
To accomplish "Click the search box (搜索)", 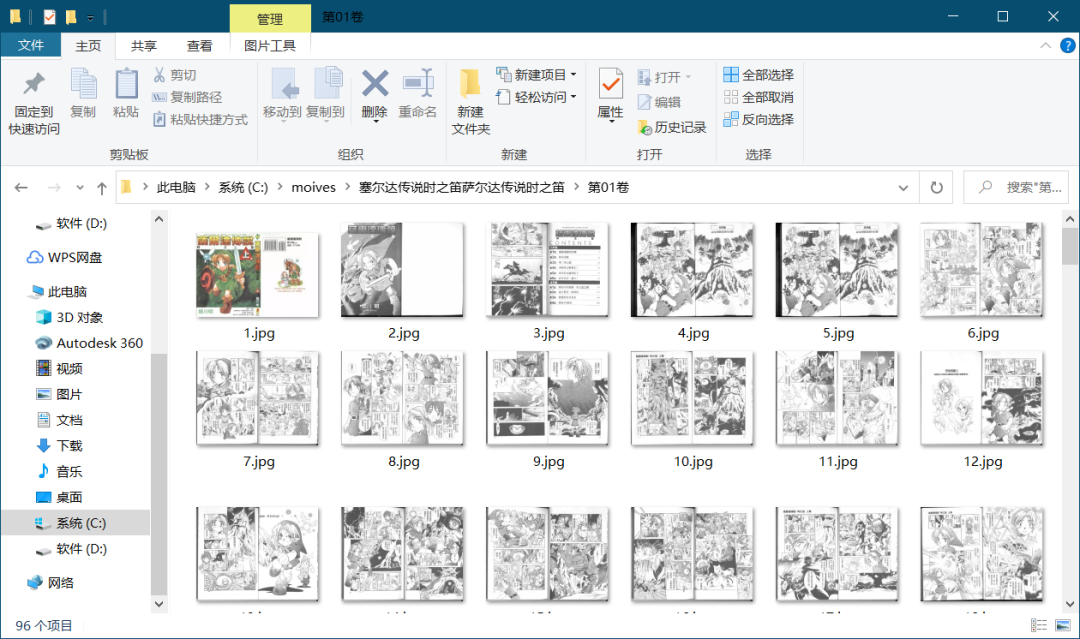I will click(1016, 187).
